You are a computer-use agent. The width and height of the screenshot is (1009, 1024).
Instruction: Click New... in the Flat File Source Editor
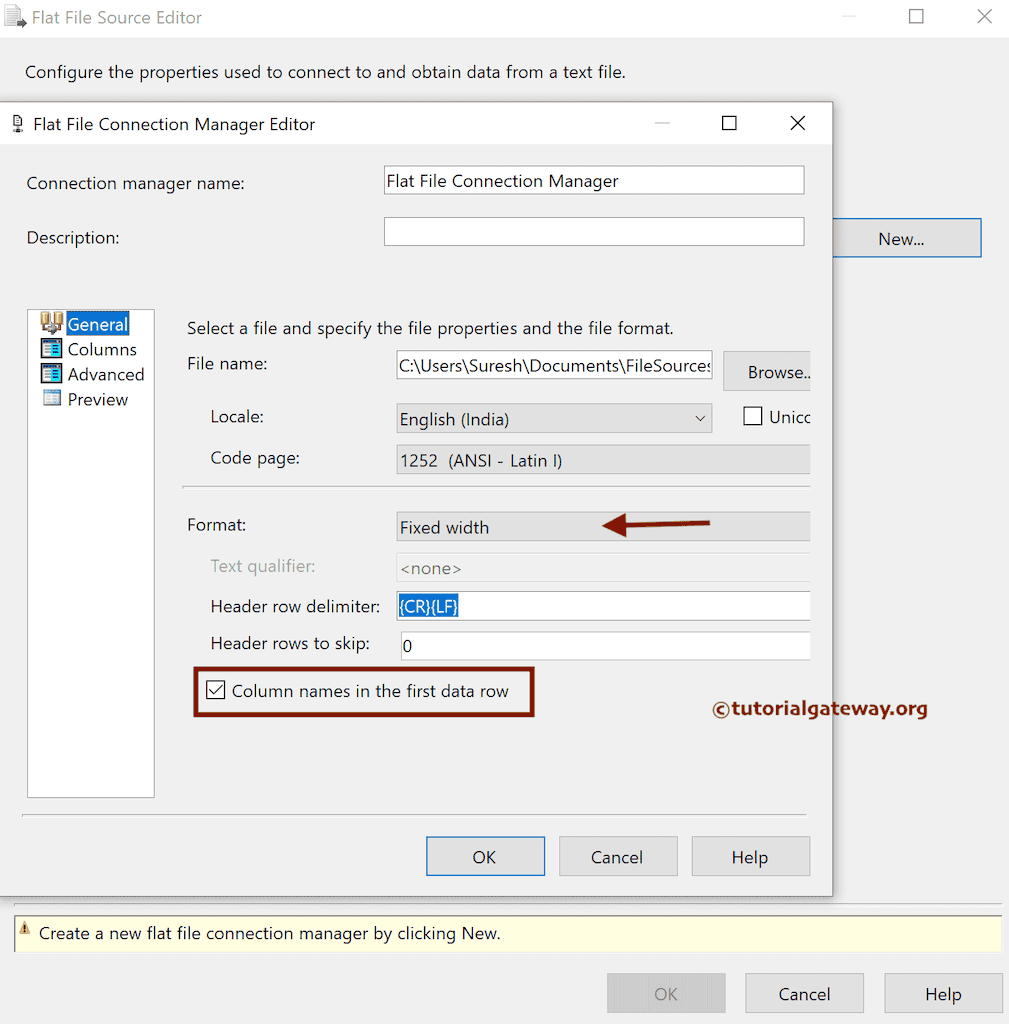pos(906,238)
